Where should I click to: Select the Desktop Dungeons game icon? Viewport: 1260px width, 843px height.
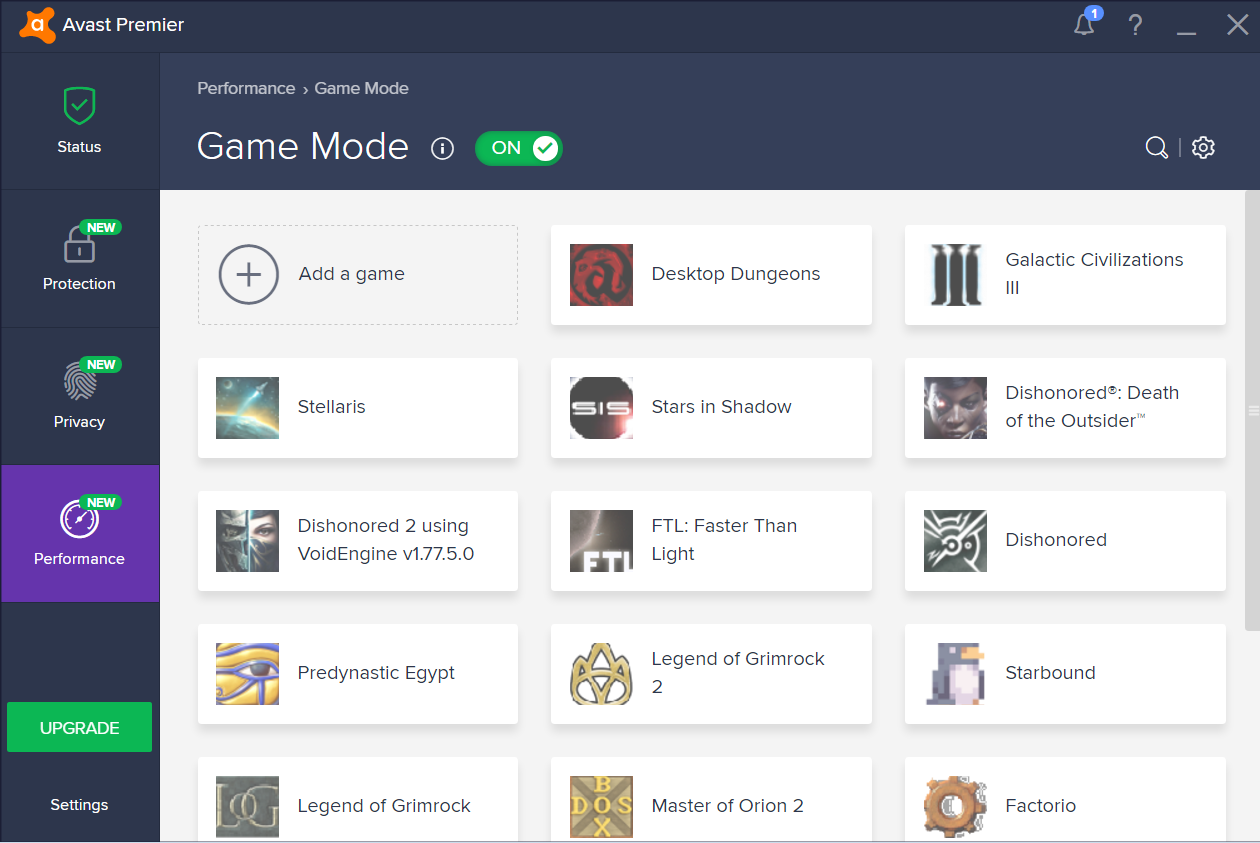[601, 275]
